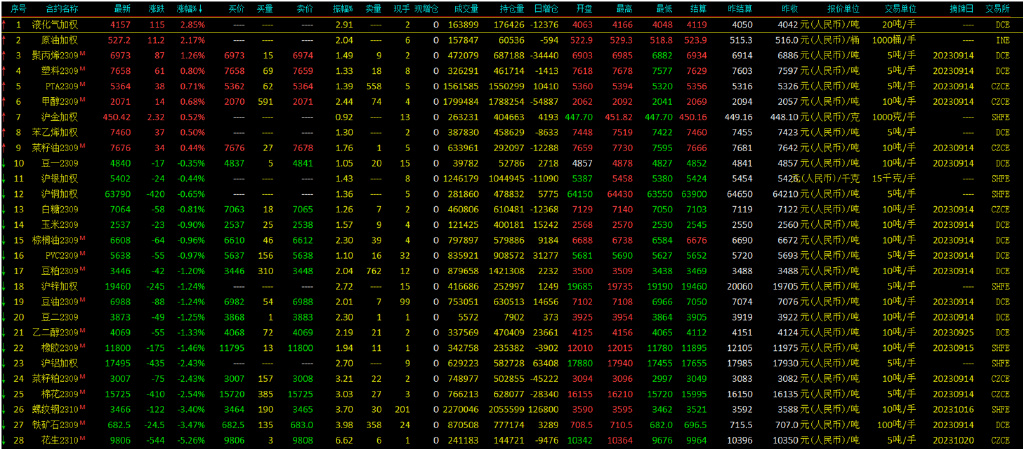Sort by the 最新 column header
Screen dimensions: 1024x450
click(120, 7)
